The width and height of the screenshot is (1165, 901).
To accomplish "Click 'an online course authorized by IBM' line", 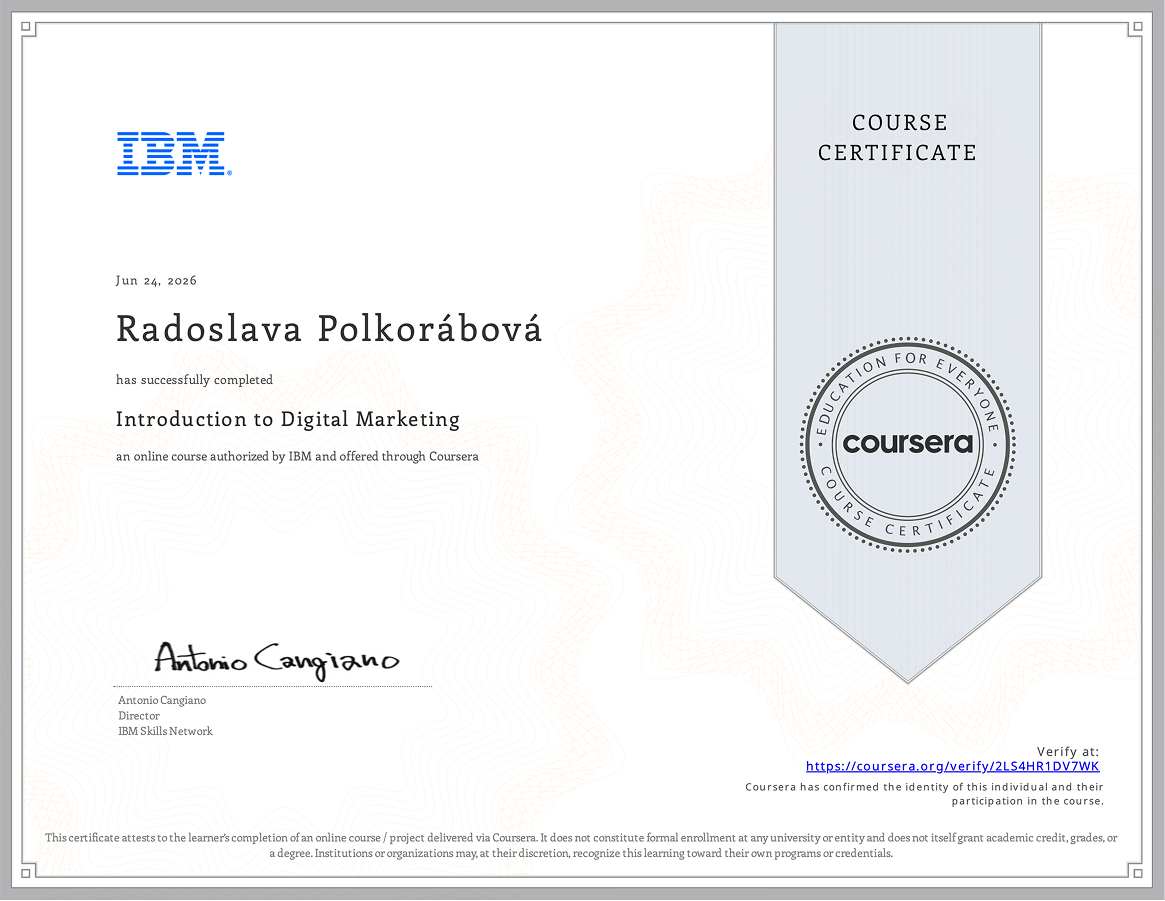I will (x=297, y=456).
